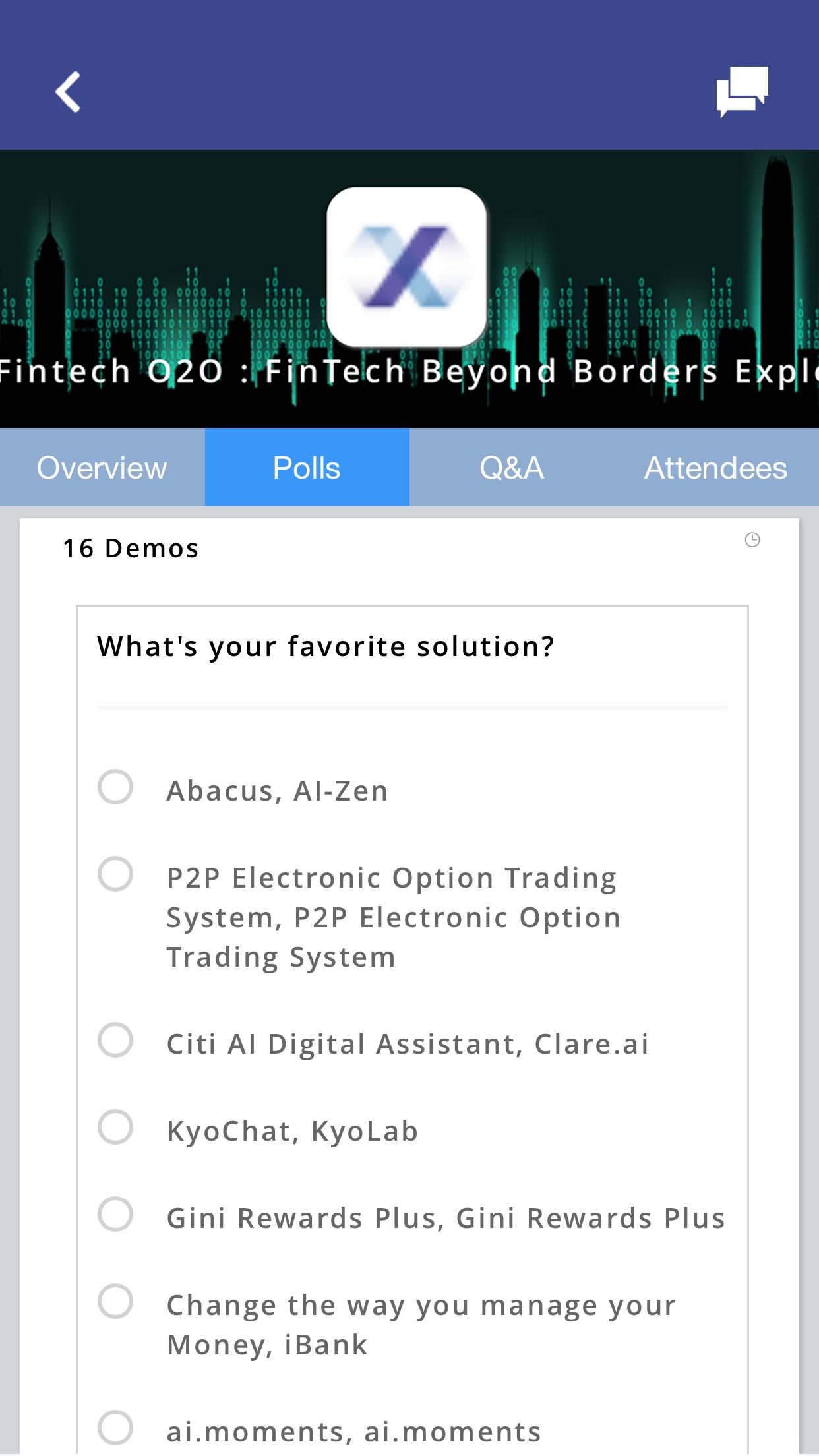Open the chat messages icon
This screenshot has width=819, height=1456.
tap(742, 91)
